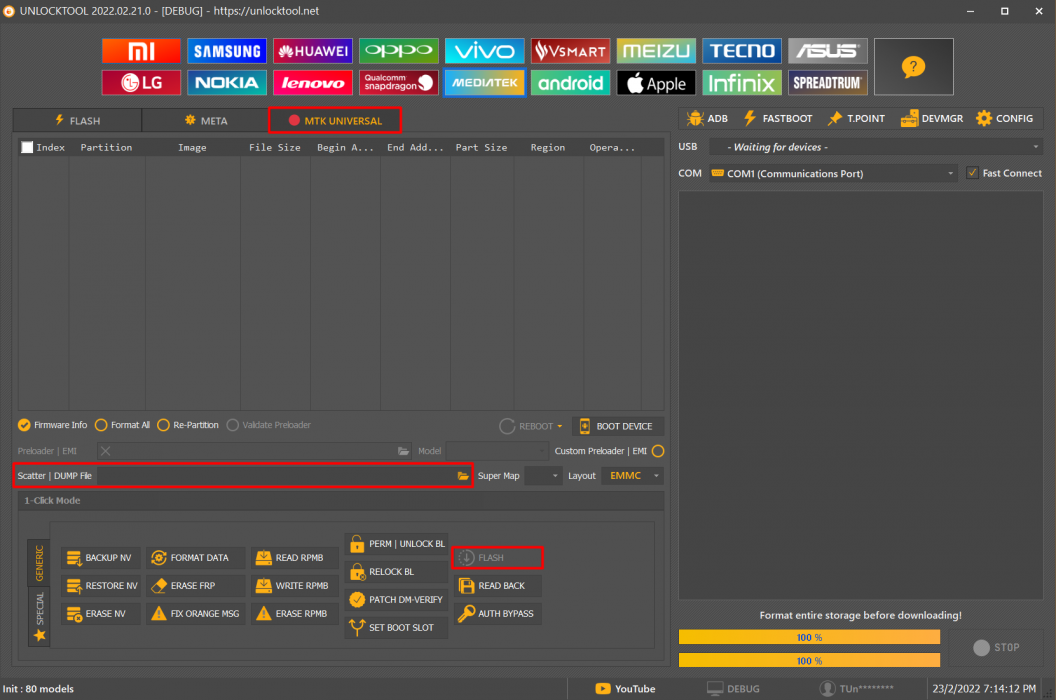Pick the Vivo brand logo
Image resolution: width=1056 pixels, height=700 pixels.
click(484, 51)
